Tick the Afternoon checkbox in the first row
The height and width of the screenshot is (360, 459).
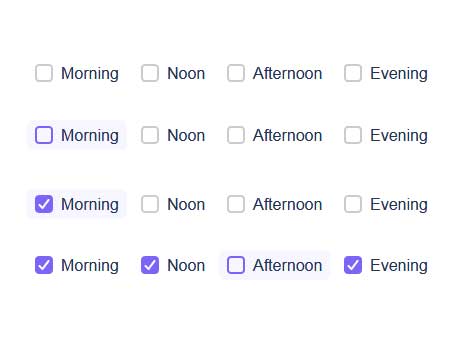point(236,73)
